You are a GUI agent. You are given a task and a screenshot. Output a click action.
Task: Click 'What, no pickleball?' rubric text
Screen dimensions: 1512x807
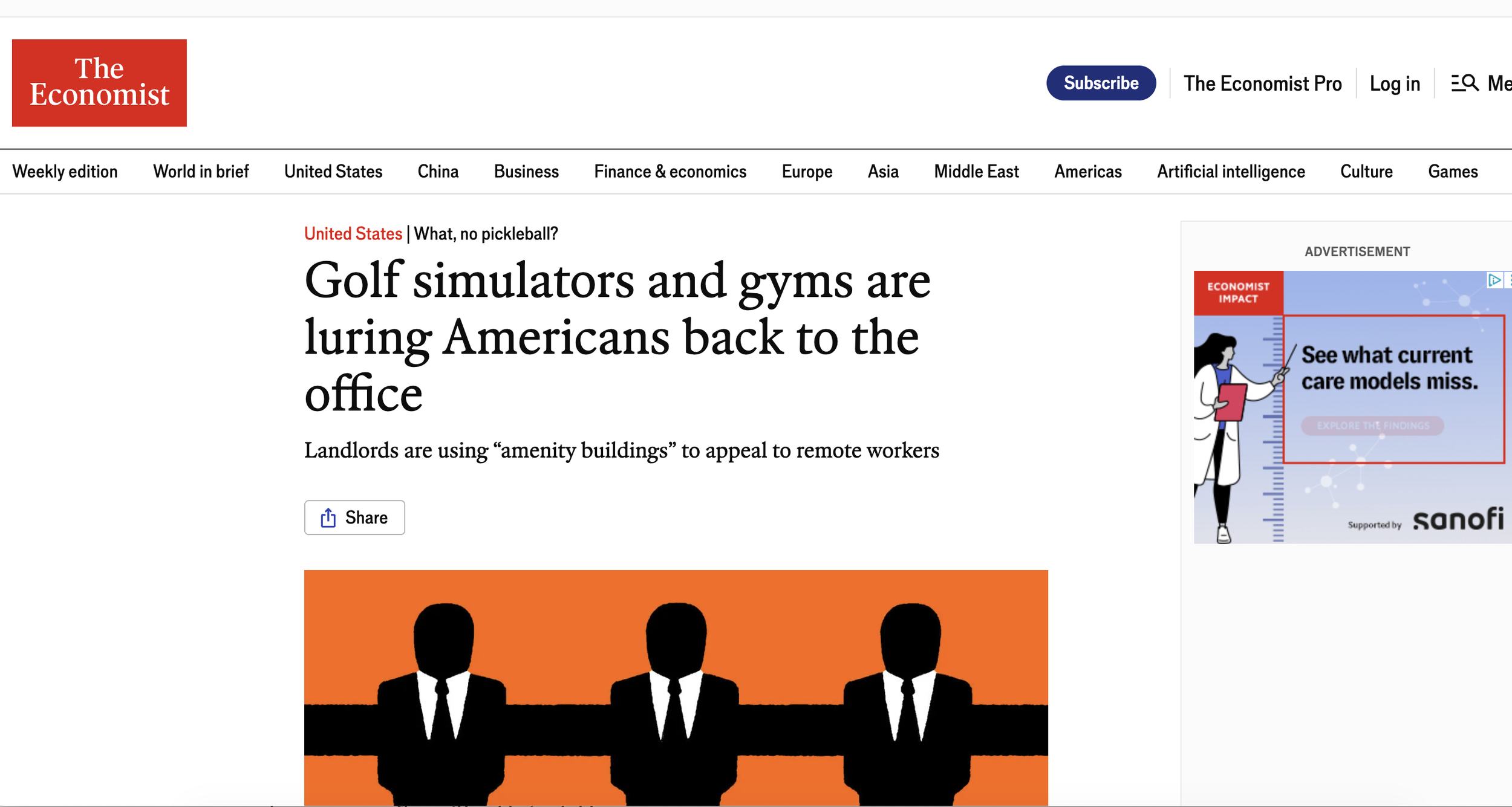pos(486,234)
